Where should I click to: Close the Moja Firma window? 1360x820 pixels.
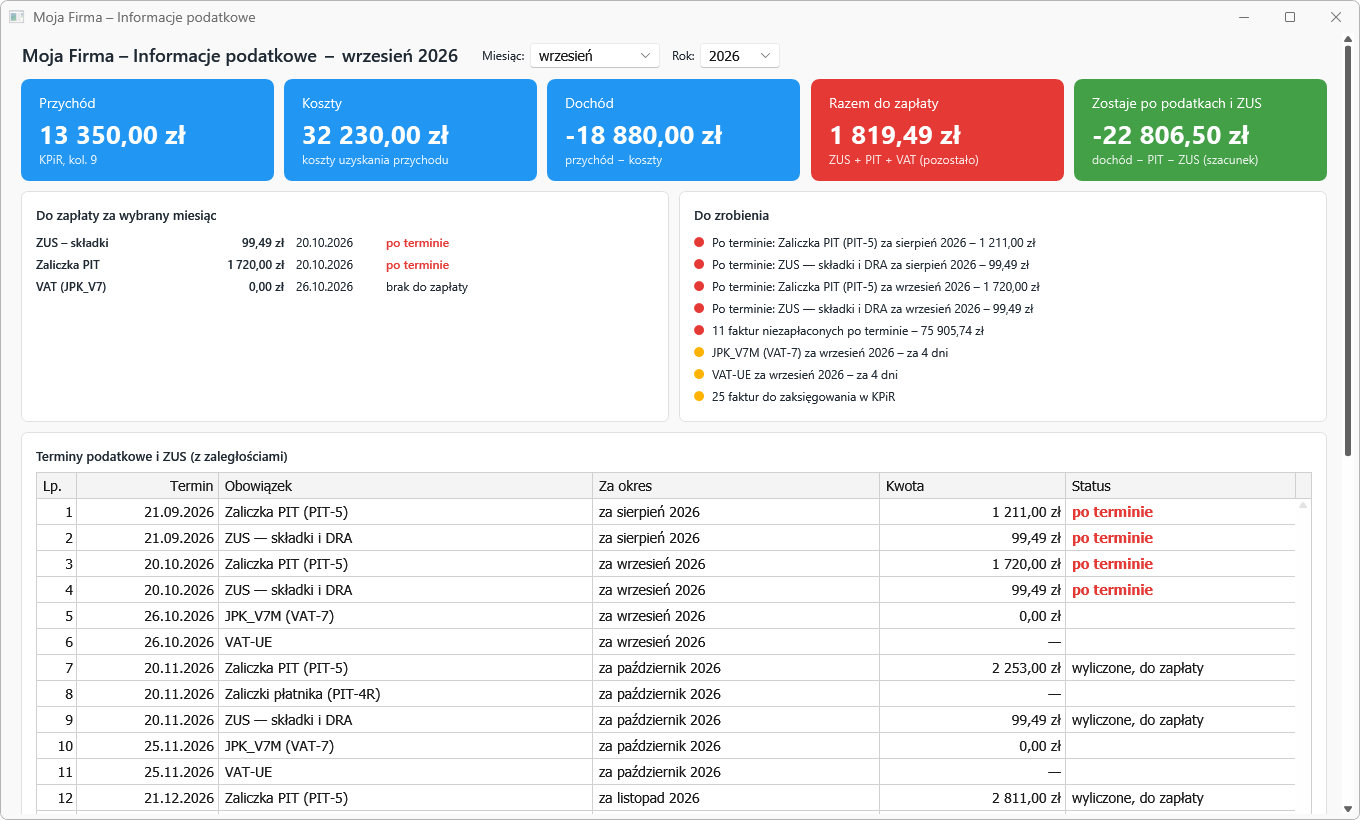pos(1336,17)
